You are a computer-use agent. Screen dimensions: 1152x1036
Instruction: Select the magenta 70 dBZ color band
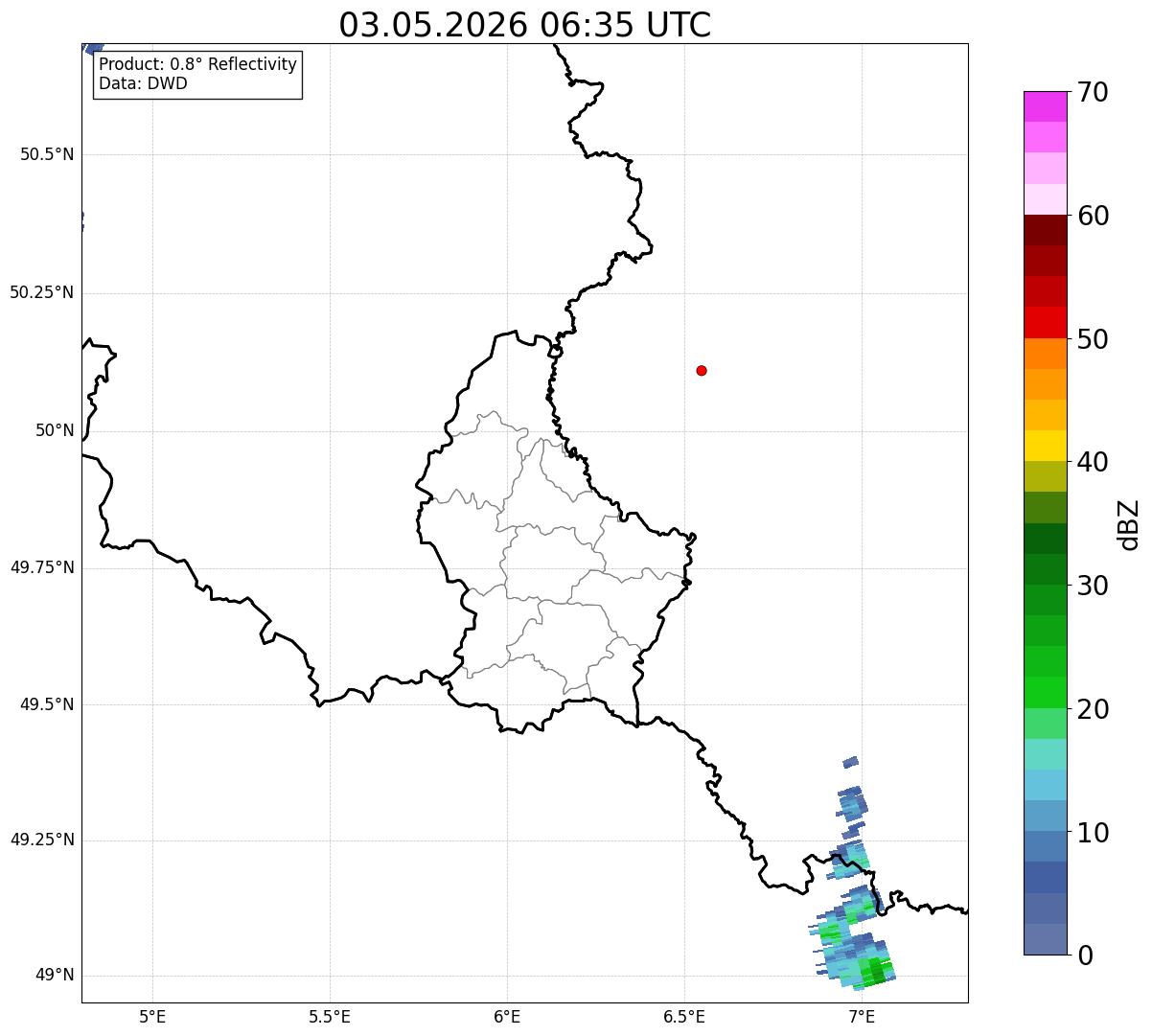1045,106
